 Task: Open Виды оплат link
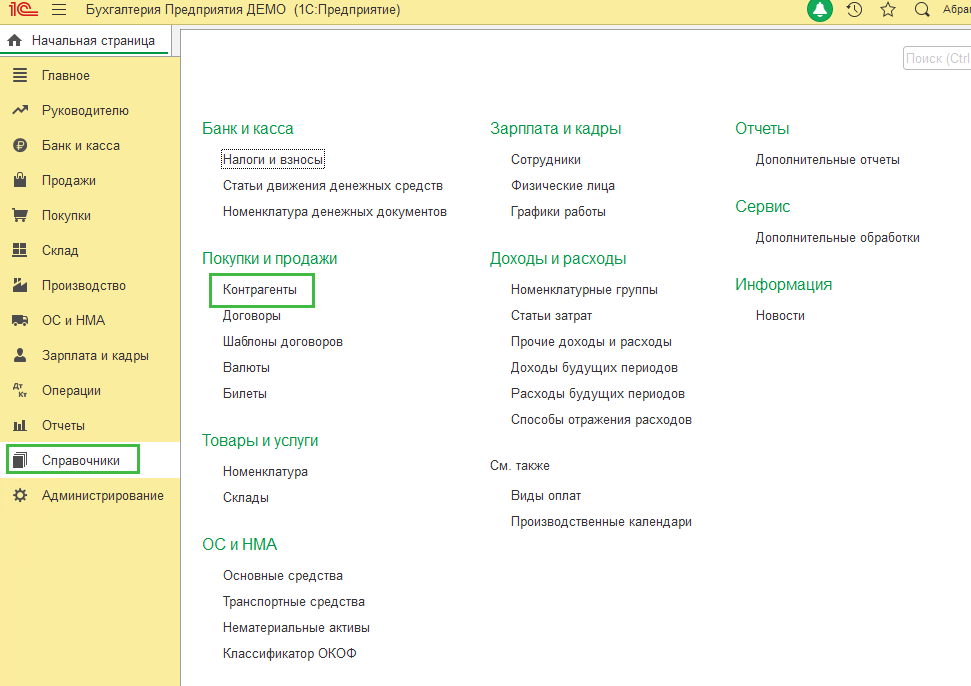546,496
